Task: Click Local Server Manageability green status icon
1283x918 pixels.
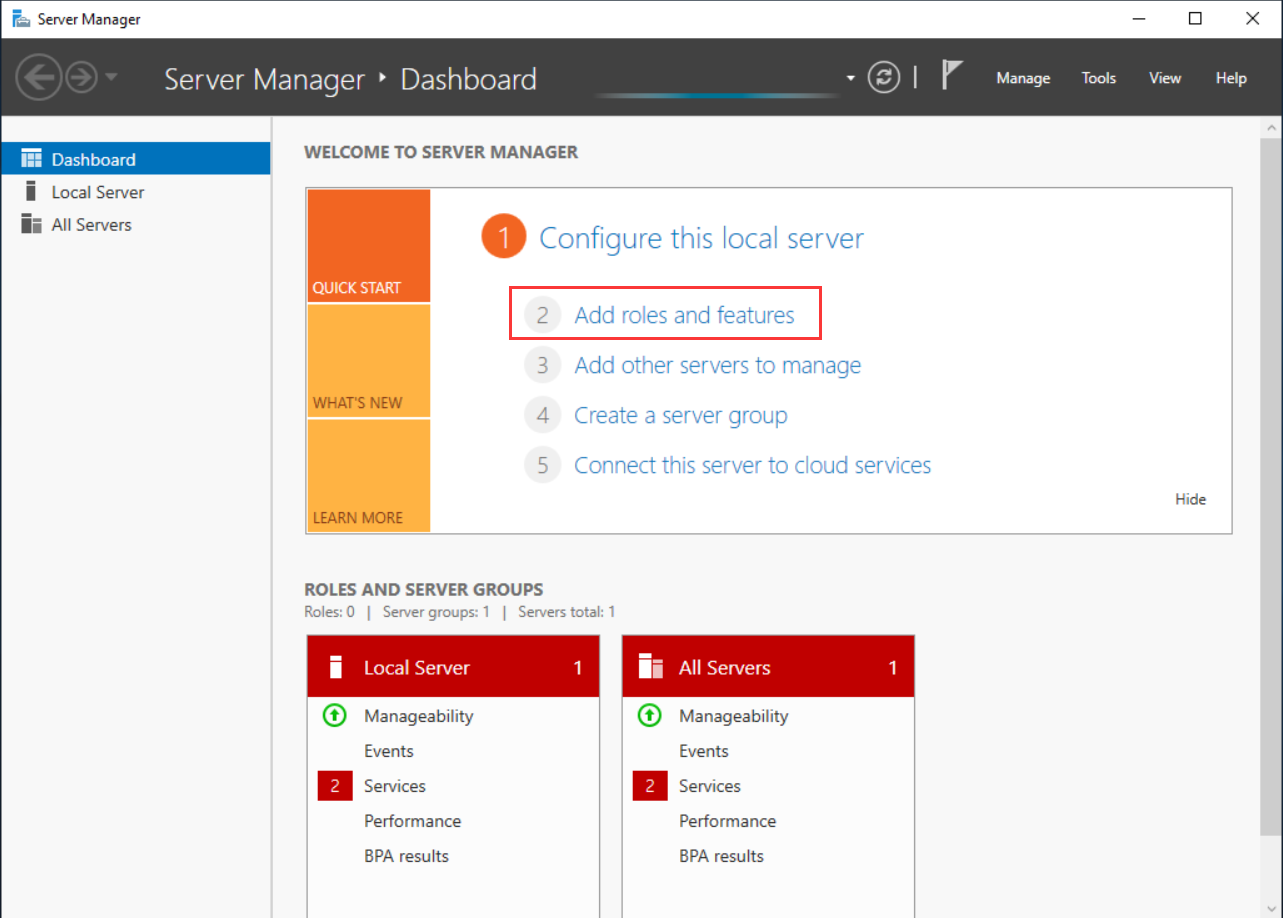Action: click(x=335, y=716)
